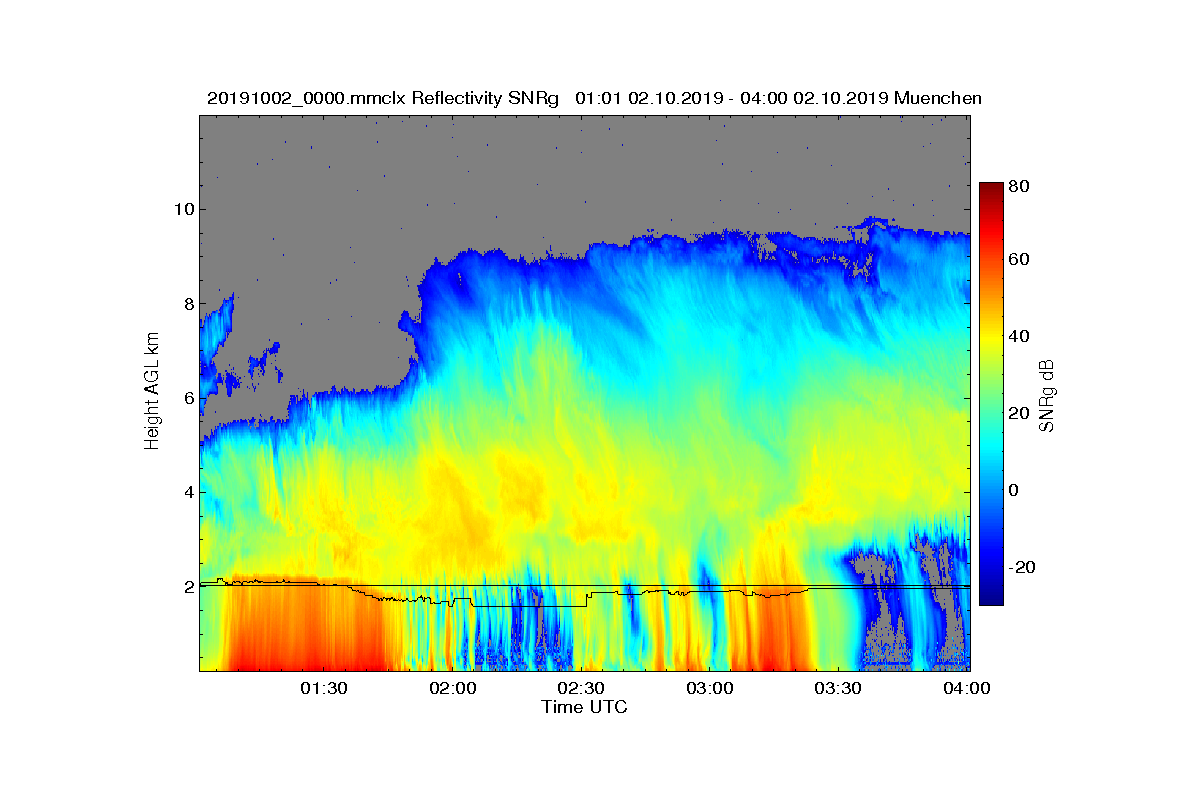Click the 'Time UTC' axis label

pyautogui.click(x=584, y=707)
